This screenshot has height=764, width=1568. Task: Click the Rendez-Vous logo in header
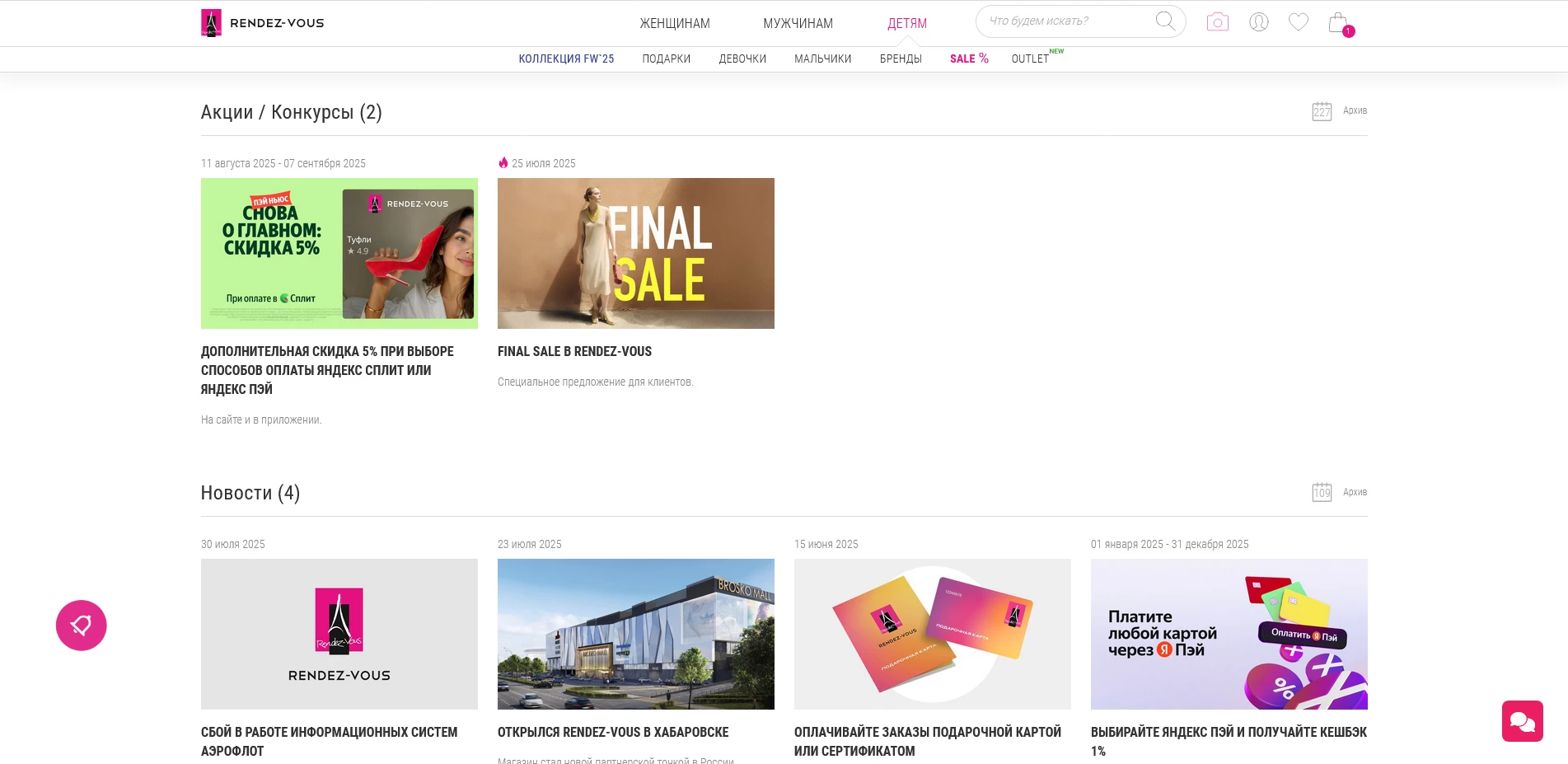tap(263, 23)
